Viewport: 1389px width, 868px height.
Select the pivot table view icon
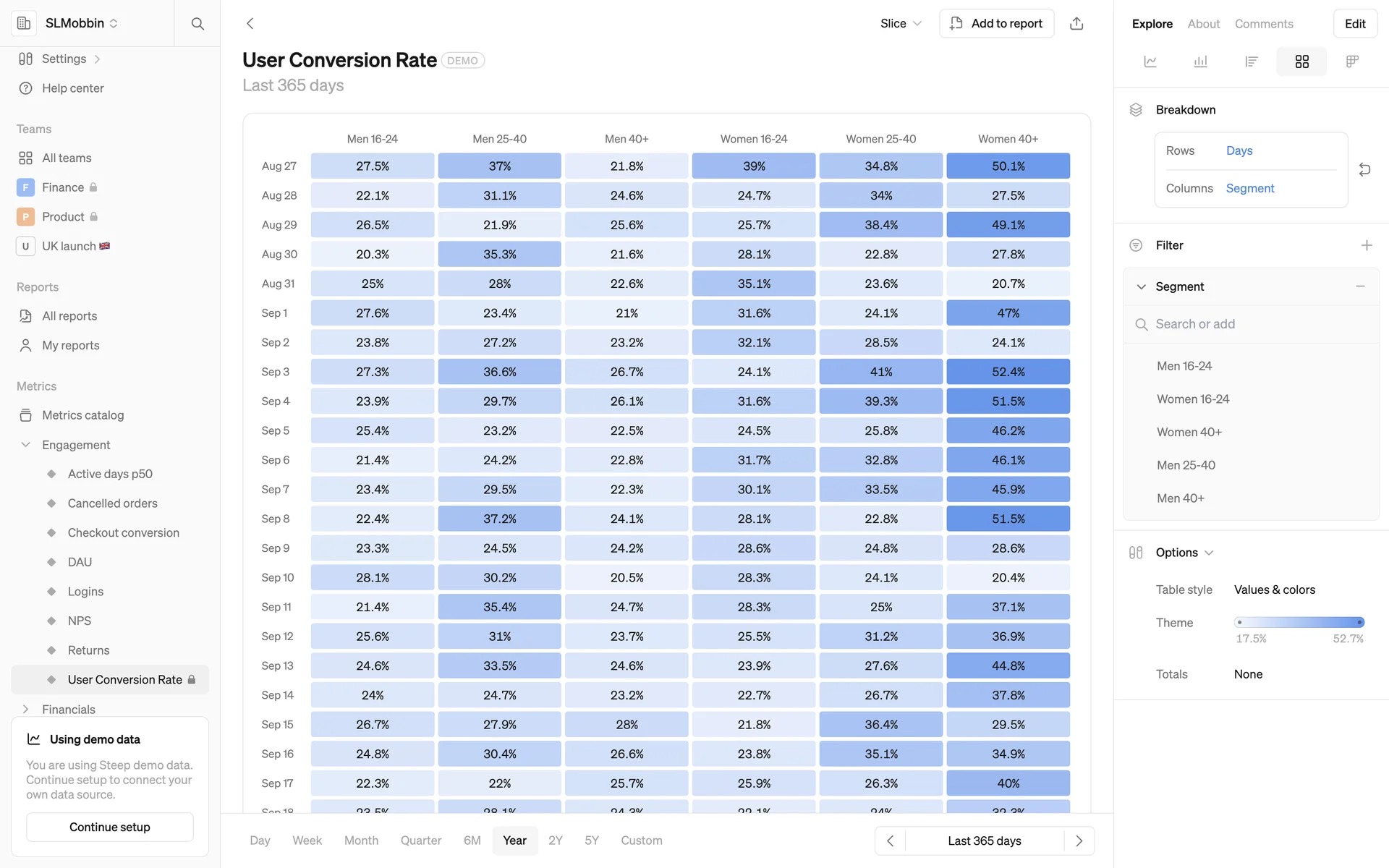point(1352,61)
